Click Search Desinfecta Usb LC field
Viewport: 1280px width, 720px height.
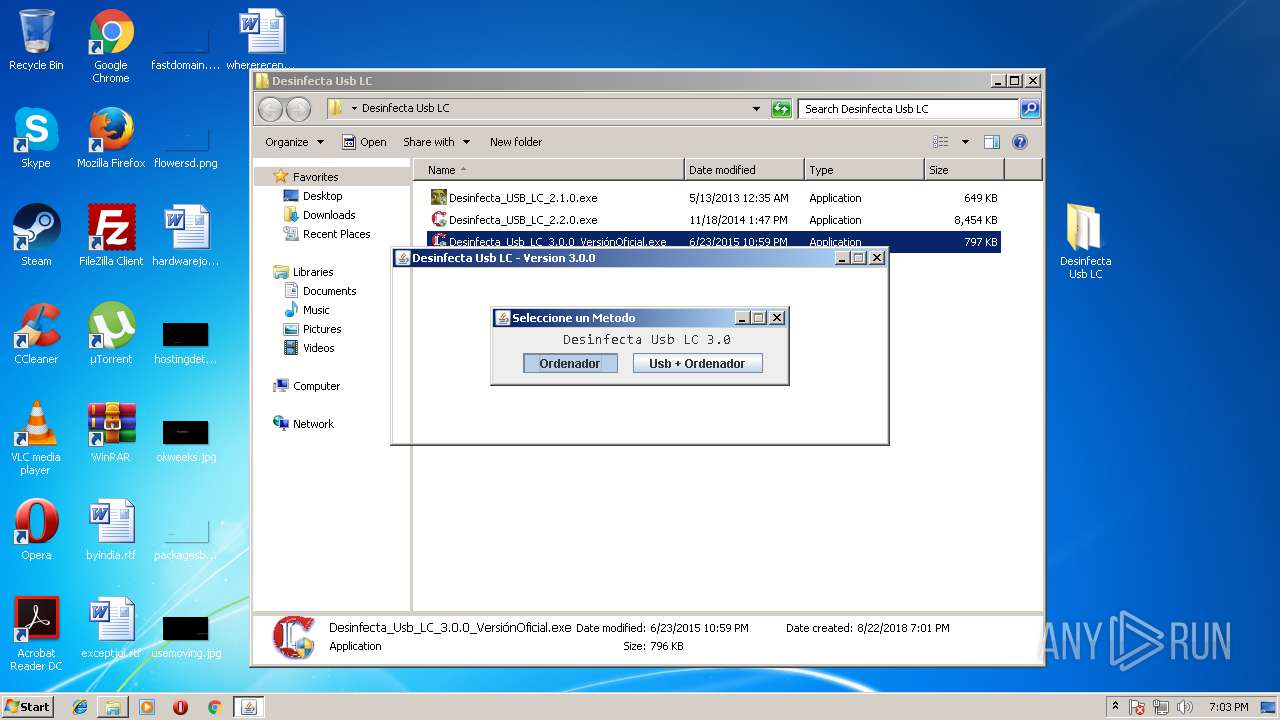coord(908,109)
